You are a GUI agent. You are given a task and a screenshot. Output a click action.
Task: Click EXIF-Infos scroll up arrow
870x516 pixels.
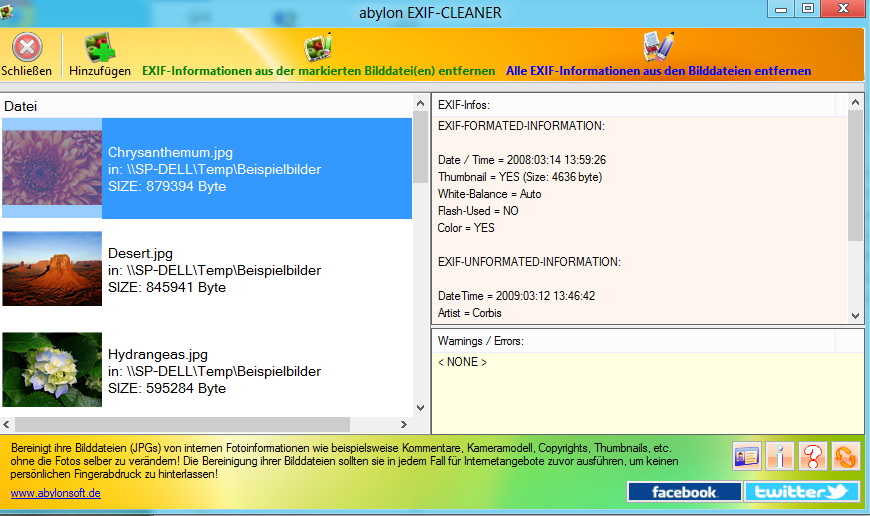click(855, 102)
